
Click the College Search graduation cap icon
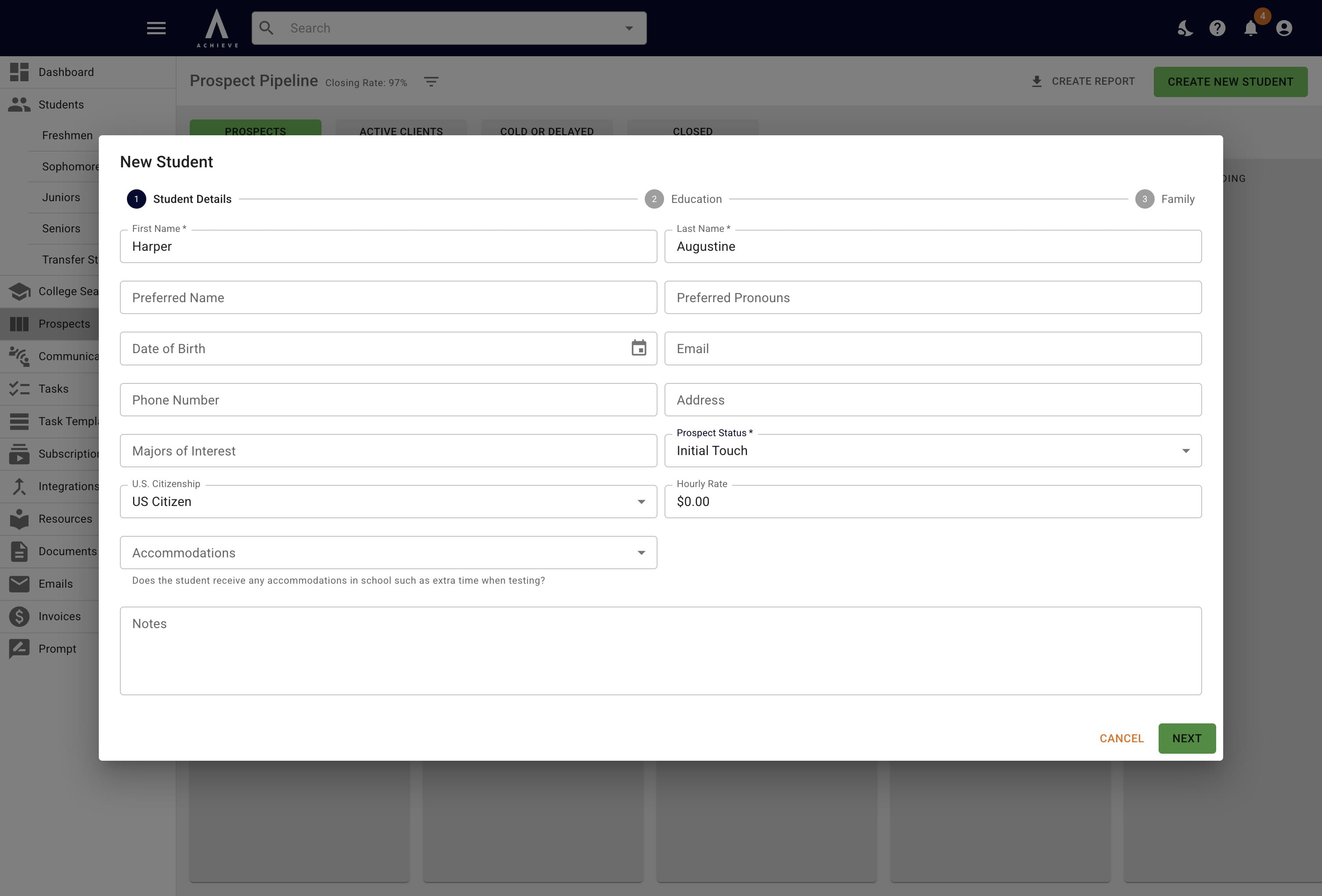pyautogui.click(x=19, y=291)
